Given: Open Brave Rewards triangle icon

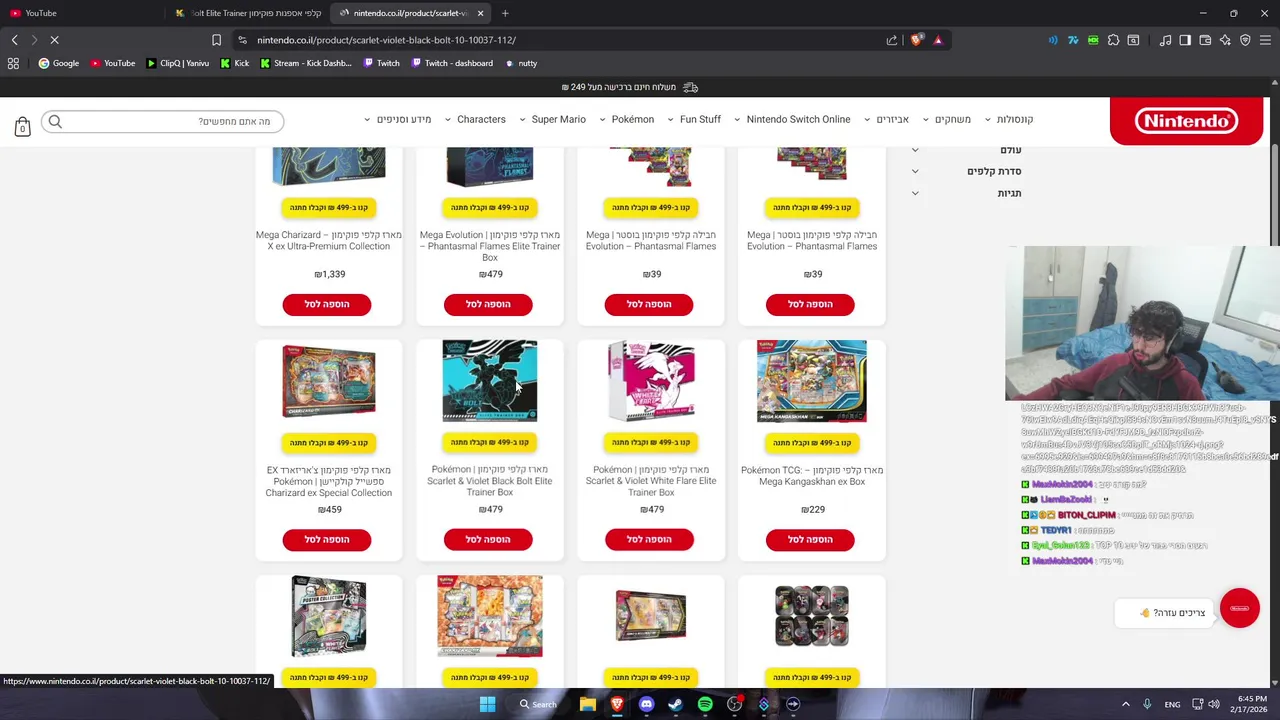Looking at the screenshot, I should tap(938, 40).
